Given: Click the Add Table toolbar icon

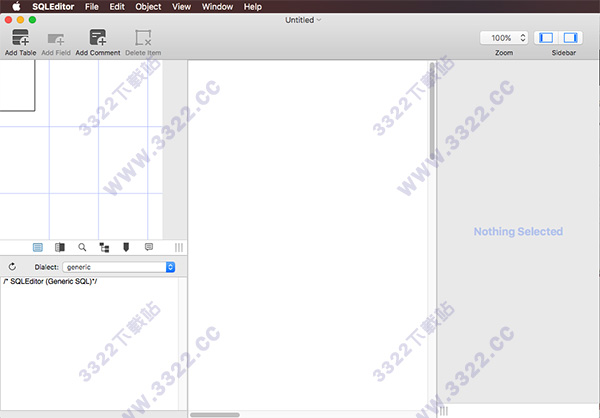Looking at the screenshot, I should coord(21,38).
